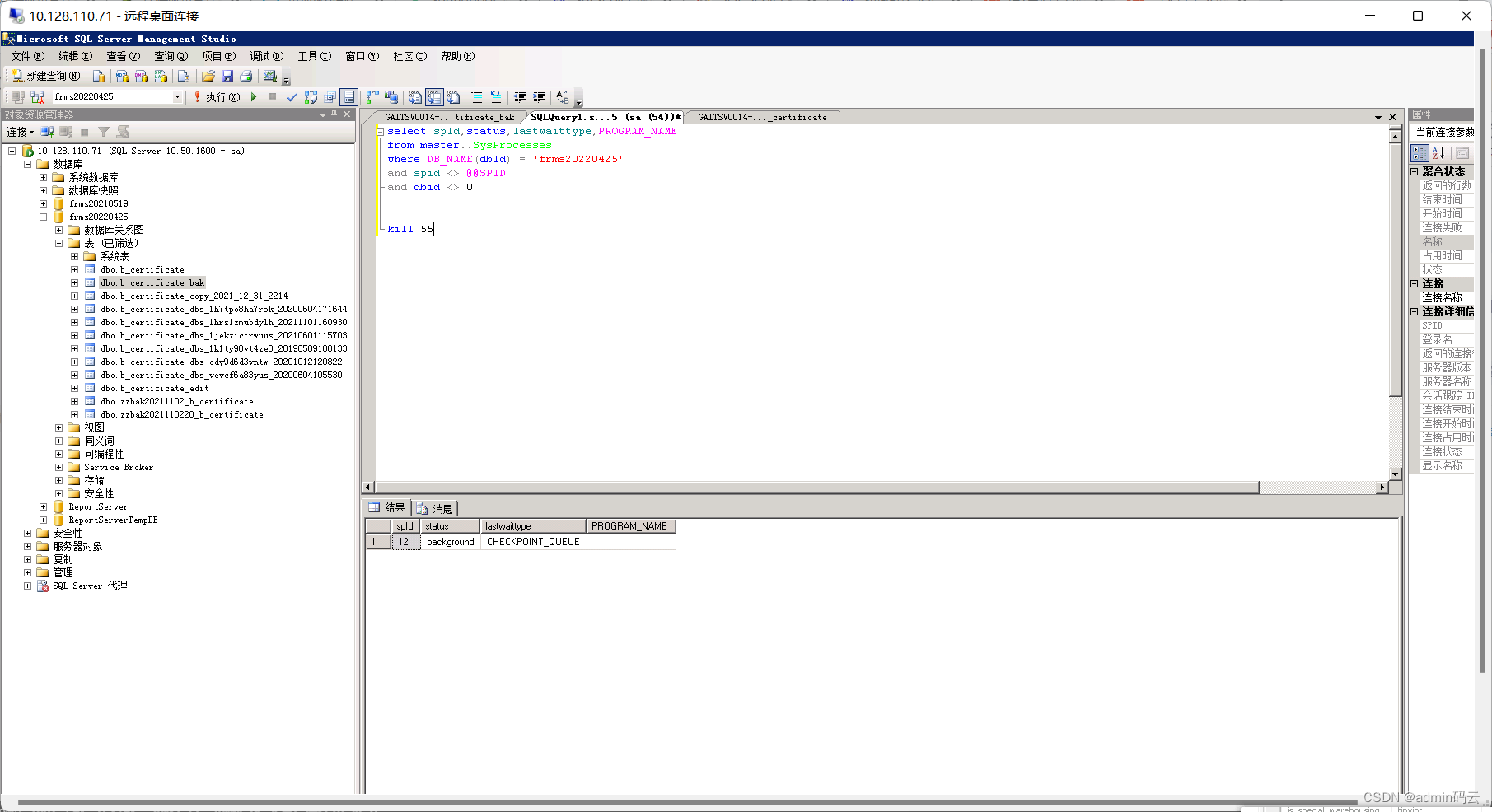This screenshot has height=812, width=1492.
Task: Toggle Results to Grid mode
Action: [x=434, y=97]
